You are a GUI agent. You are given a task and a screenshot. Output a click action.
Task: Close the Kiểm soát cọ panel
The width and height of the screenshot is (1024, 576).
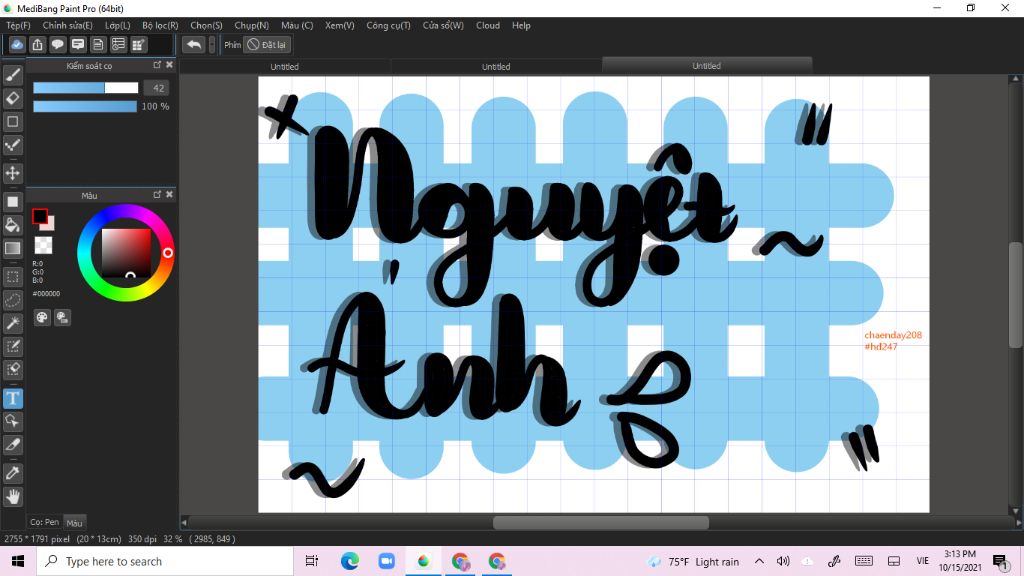click(170, 65)
